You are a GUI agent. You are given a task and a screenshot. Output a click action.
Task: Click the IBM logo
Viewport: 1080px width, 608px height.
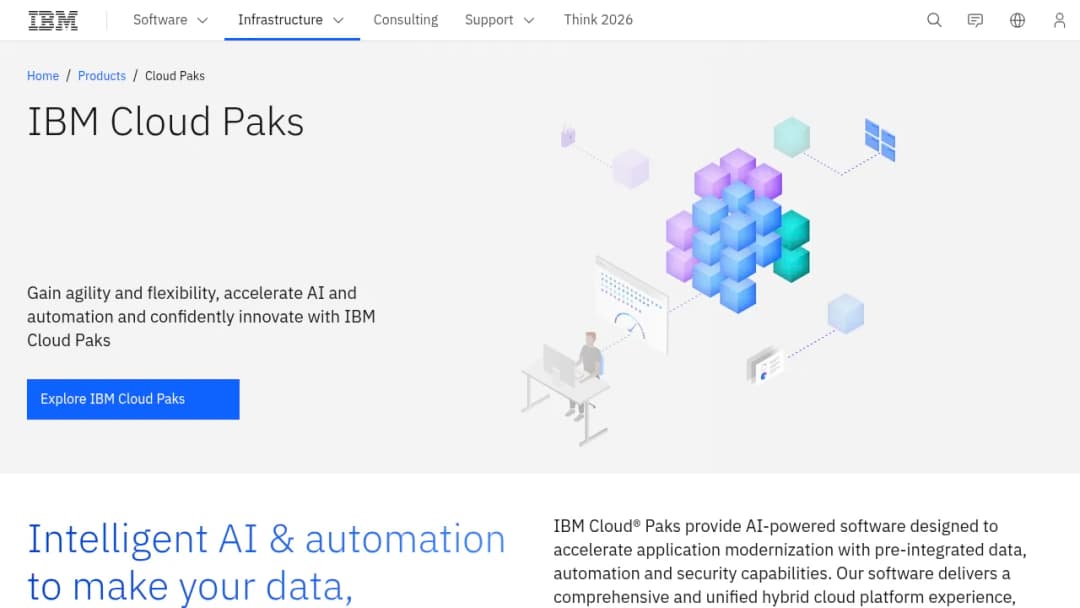53,20
